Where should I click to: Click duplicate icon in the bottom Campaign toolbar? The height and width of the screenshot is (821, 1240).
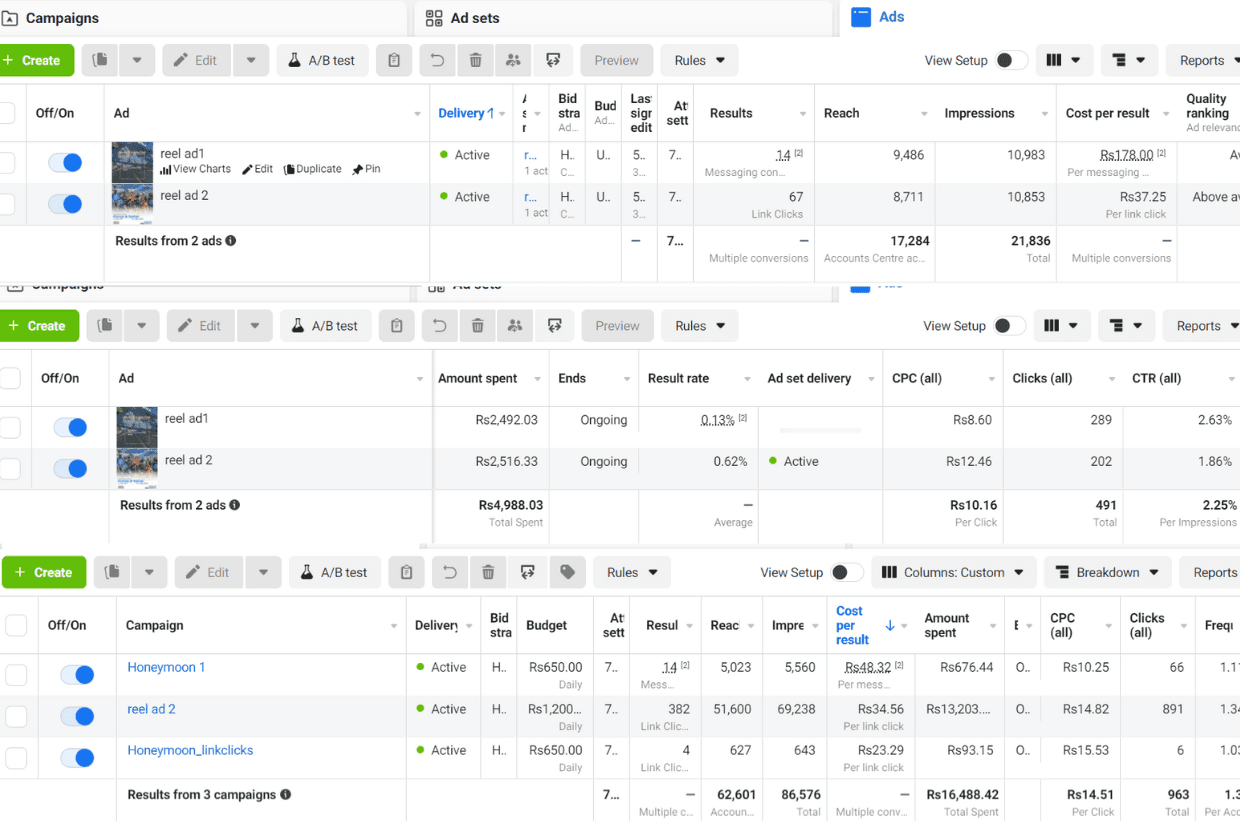pyautogui.click(x=113, y=572)
